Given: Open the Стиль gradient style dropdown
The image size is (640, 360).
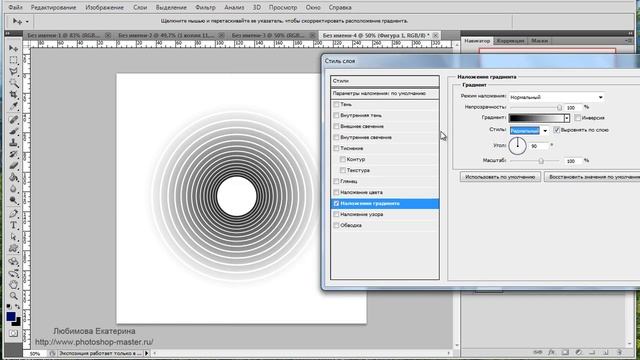Looking at the screenshot, I should pos(529,131).
